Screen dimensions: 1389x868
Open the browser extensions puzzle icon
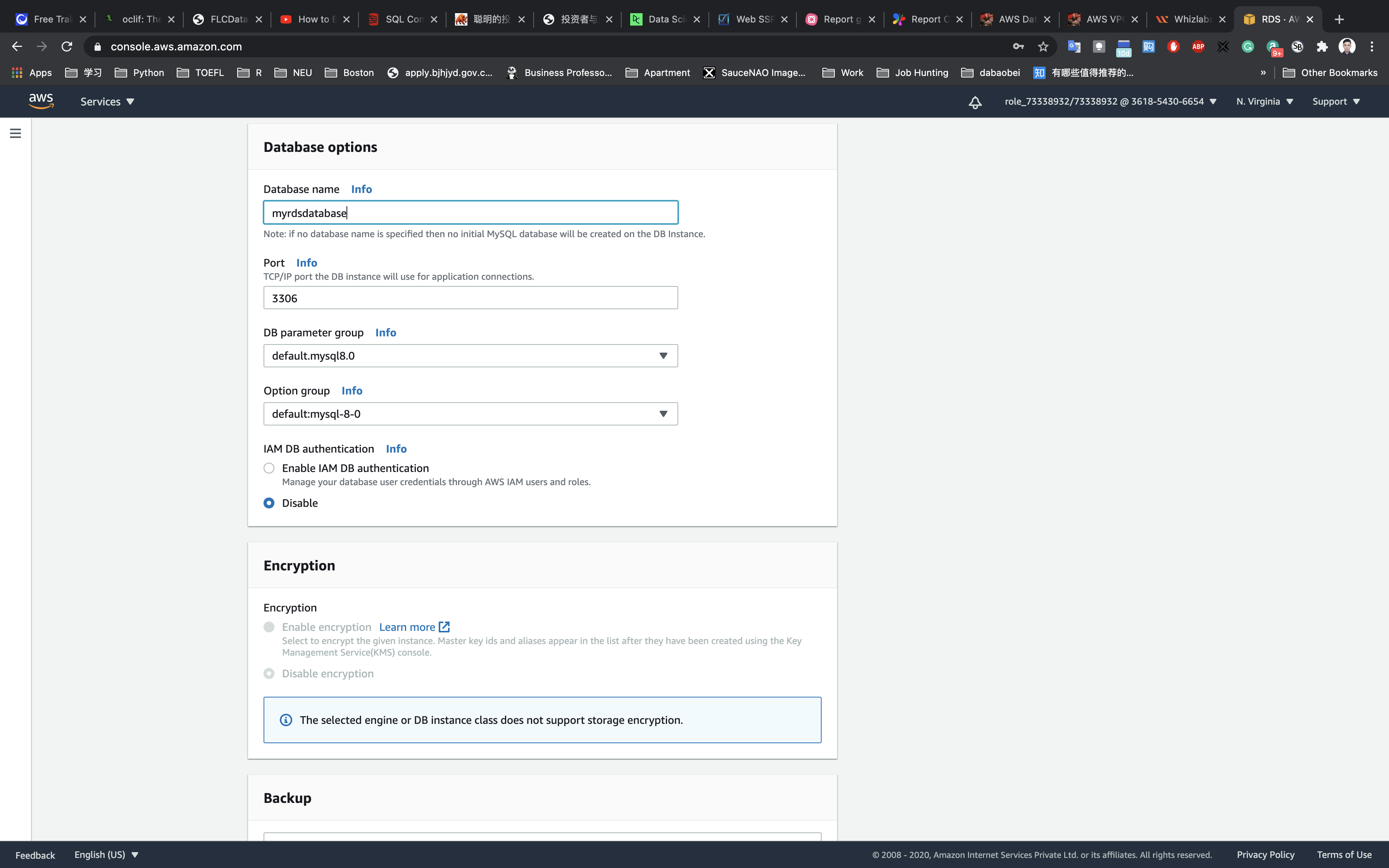(x=1322, y=46)
